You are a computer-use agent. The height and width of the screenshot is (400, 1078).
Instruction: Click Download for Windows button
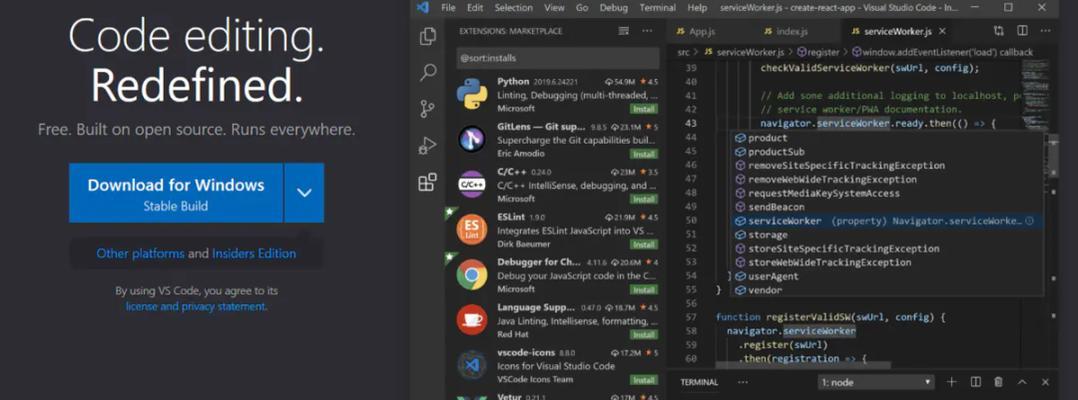click(x=176, y=192)
